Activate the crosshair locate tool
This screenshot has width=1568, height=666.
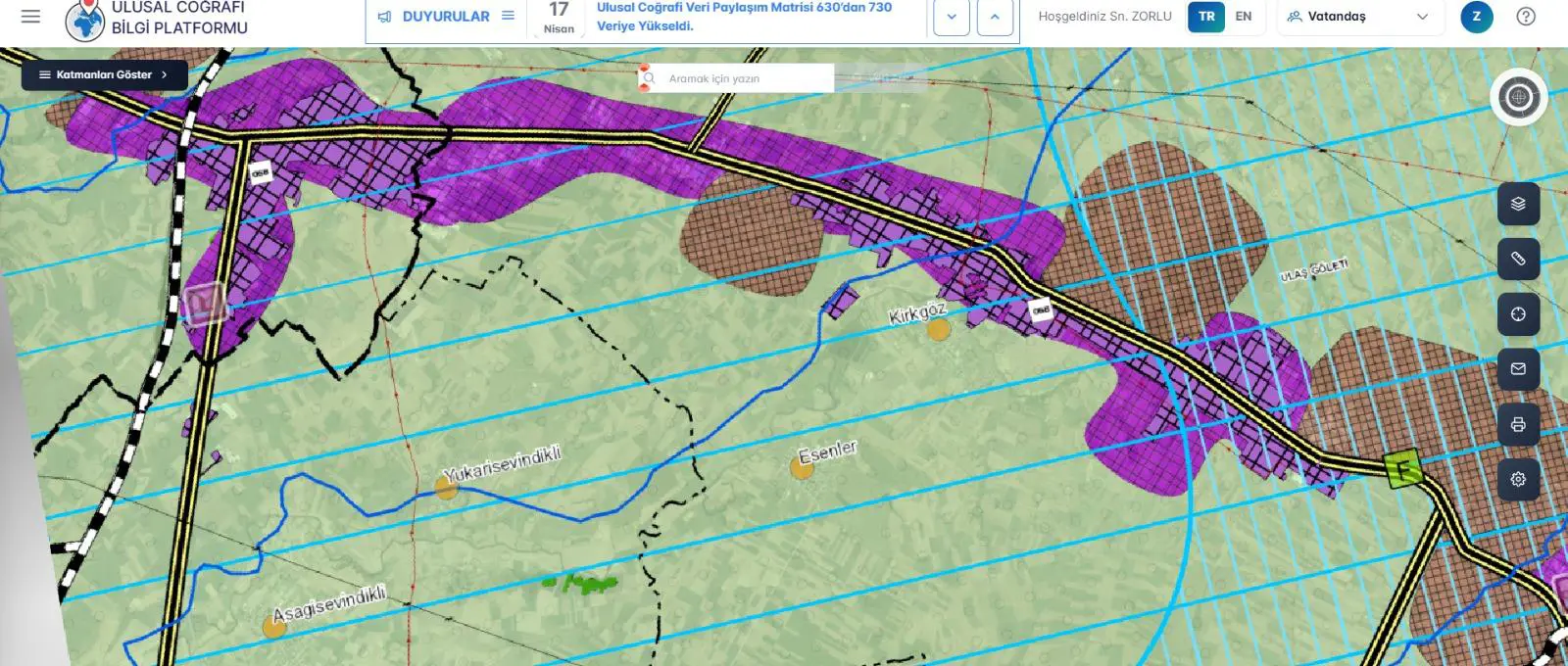[x=1518, y=314]
